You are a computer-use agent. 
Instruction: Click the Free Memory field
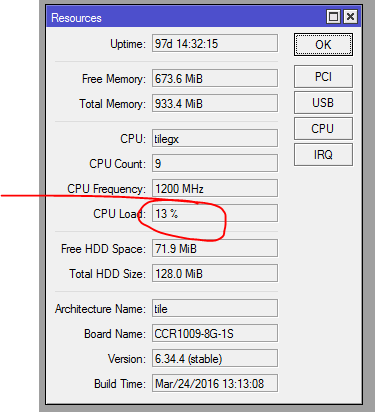[x=215, y=78]
